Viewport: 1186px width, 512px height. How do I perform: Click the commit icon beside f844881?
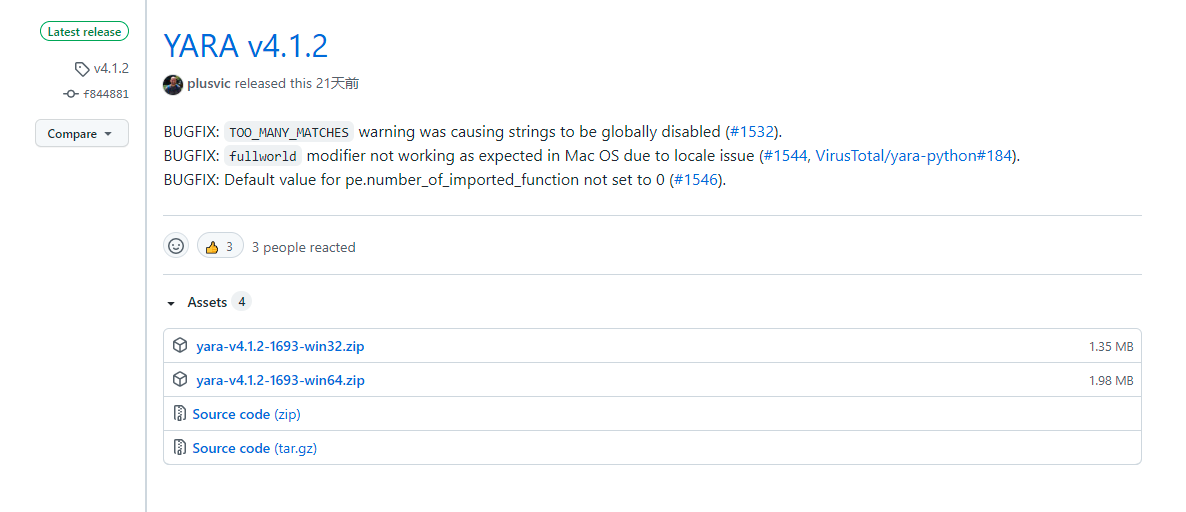71,94
